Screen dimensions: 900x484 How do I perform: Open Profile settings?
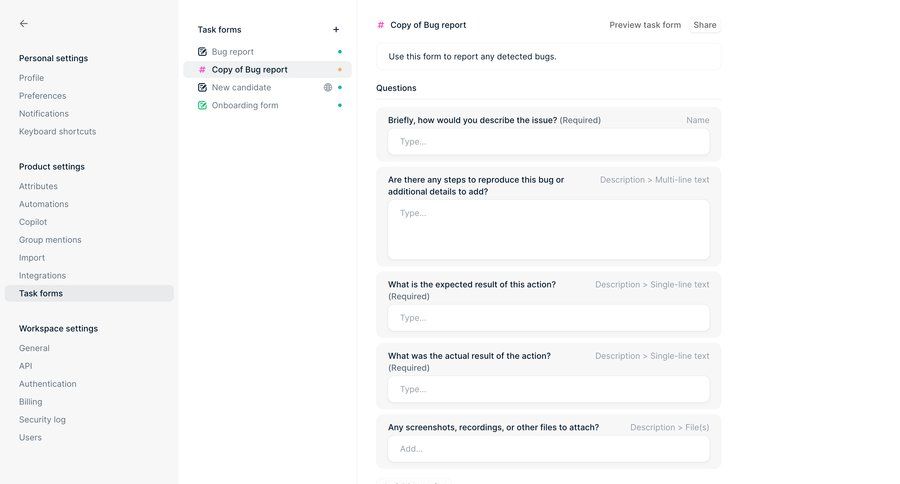click(x=32, y=78)
